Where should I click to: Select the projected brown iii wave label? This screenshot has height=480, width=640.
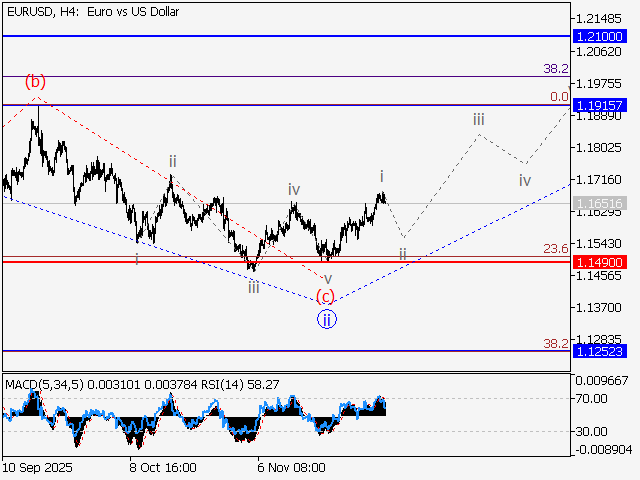(x=479, y=120)
